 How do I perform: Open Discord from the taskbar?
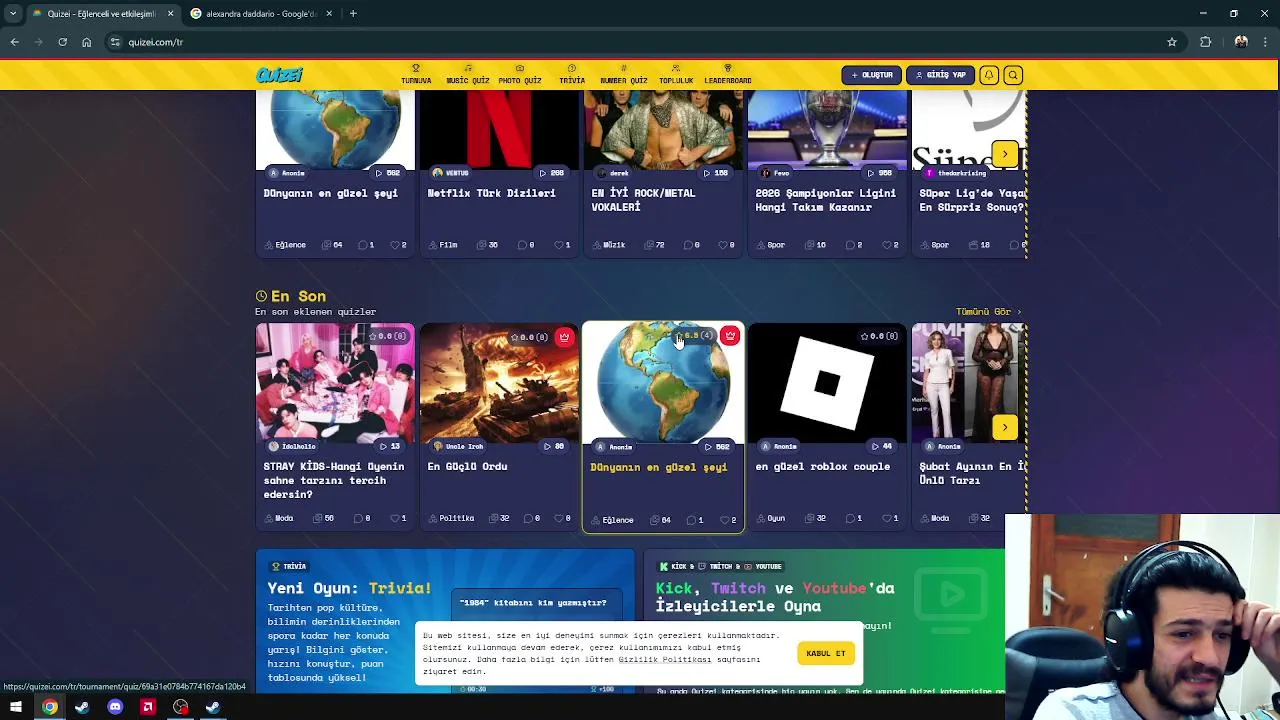[115, 707]
